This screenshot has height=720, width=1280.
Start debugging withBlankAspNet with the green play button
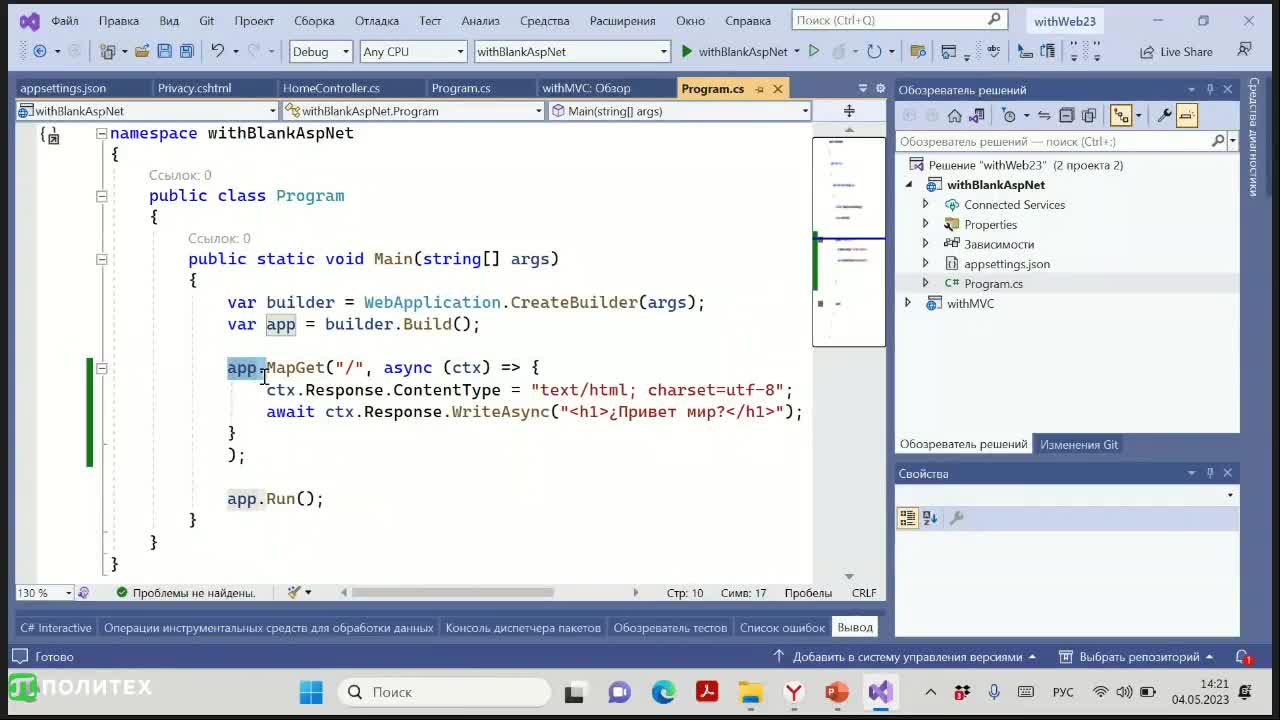pyautogui.click(x=686, y=51)
